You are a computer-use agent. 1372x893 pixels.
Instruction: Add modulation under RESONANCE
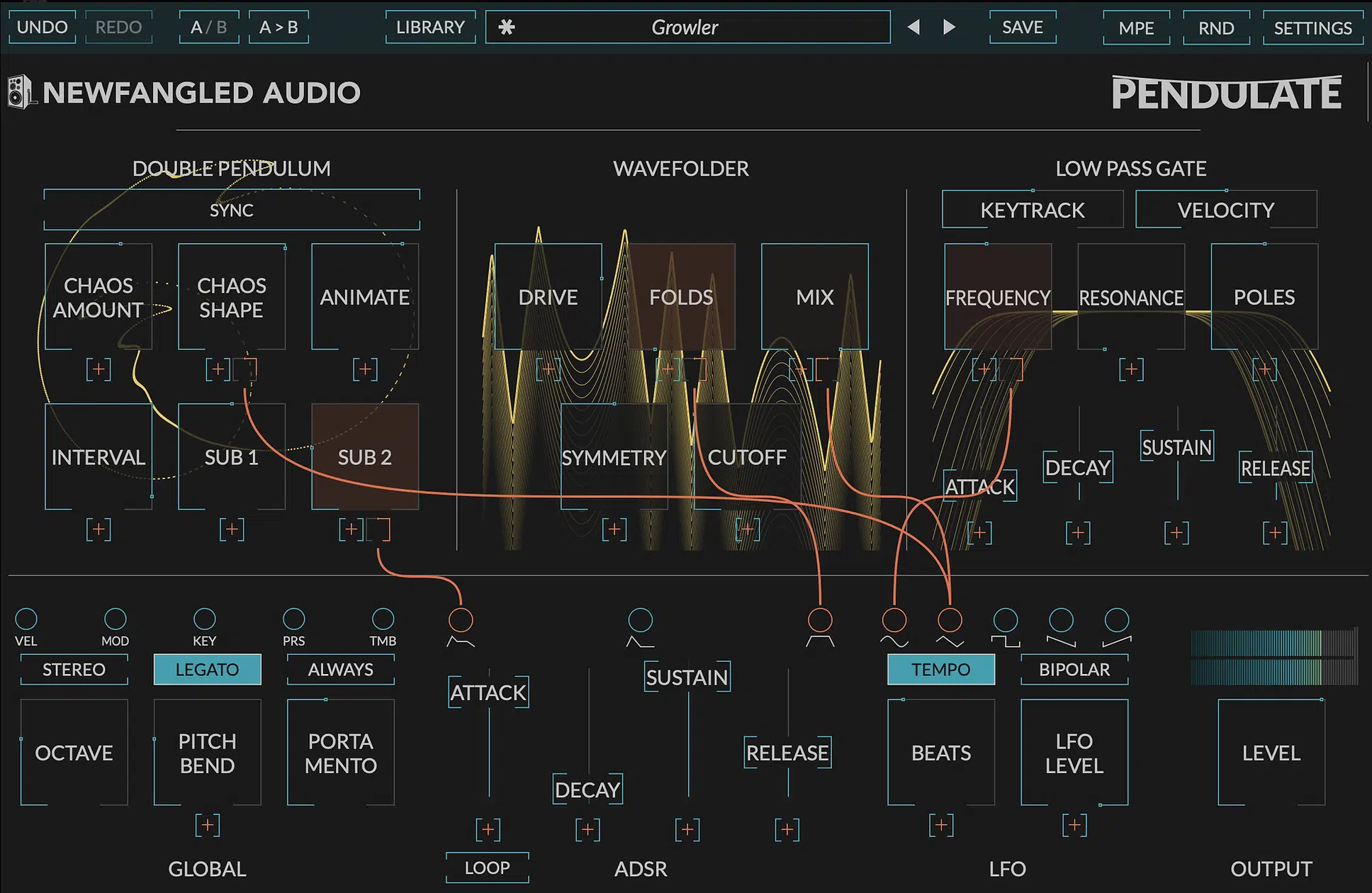coord(1131,369)
